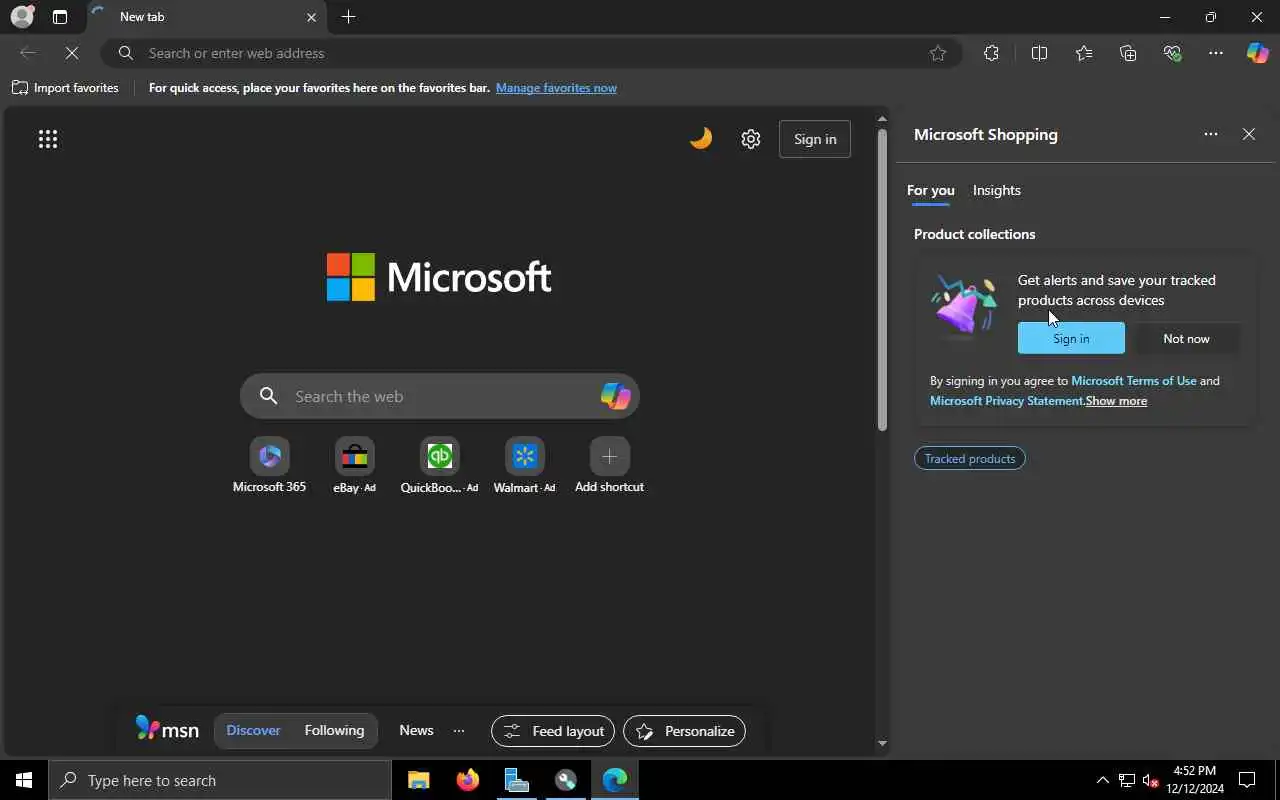Click Sign in in Shopping panel
This screenshot has height=800, width=1280.
1071,338
